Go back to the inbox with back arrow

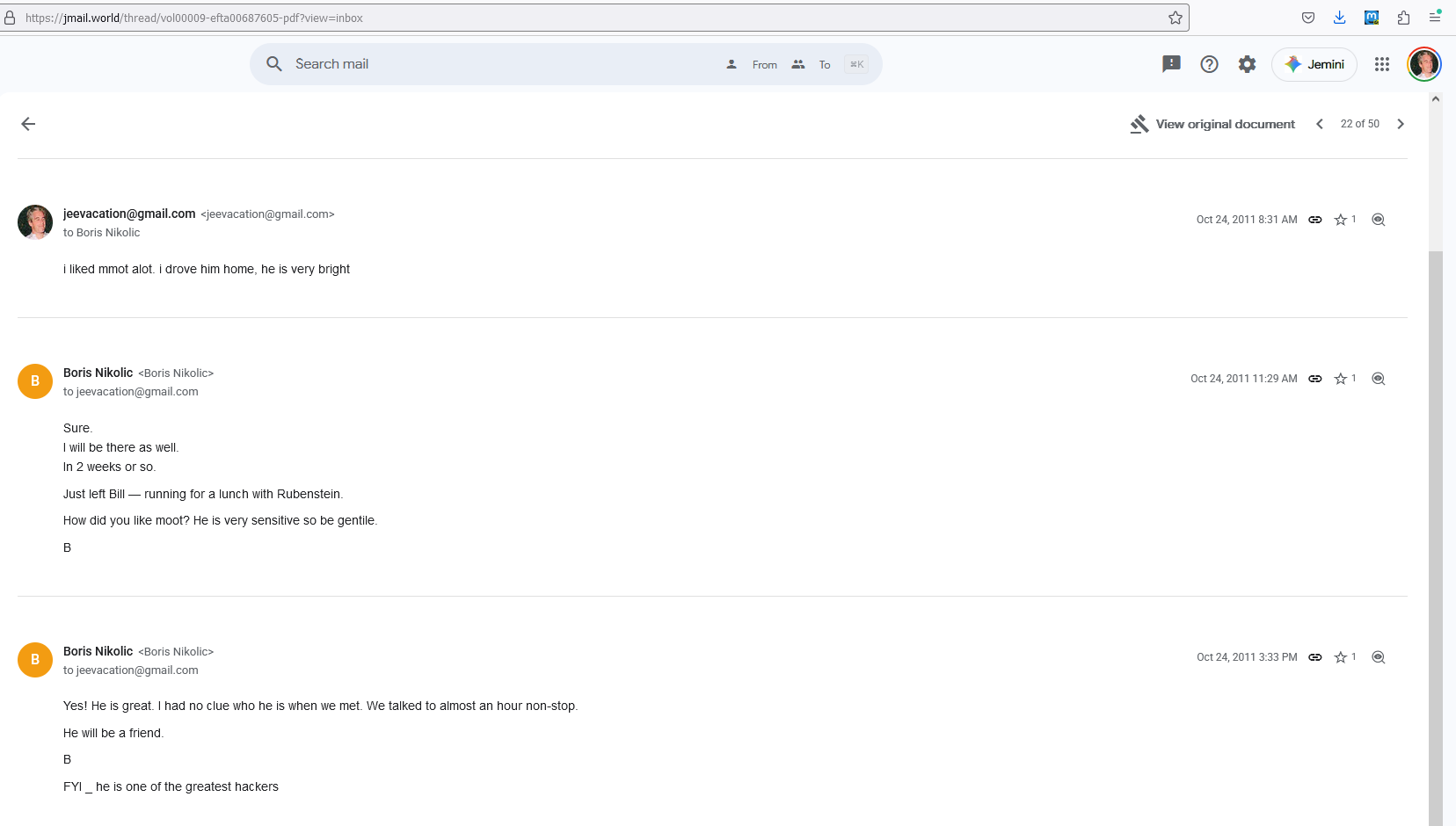[x=28, y=124]
